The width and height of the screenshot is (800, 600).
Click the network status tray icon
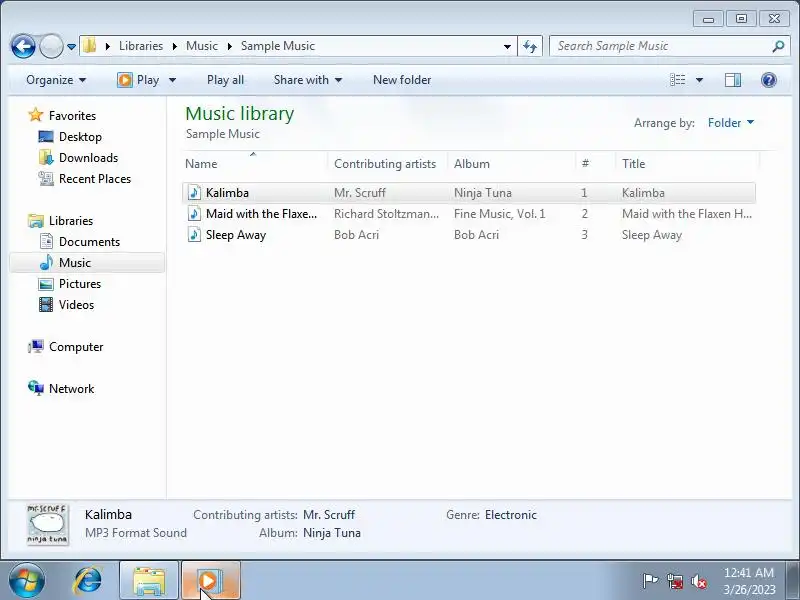pos(674,581)
